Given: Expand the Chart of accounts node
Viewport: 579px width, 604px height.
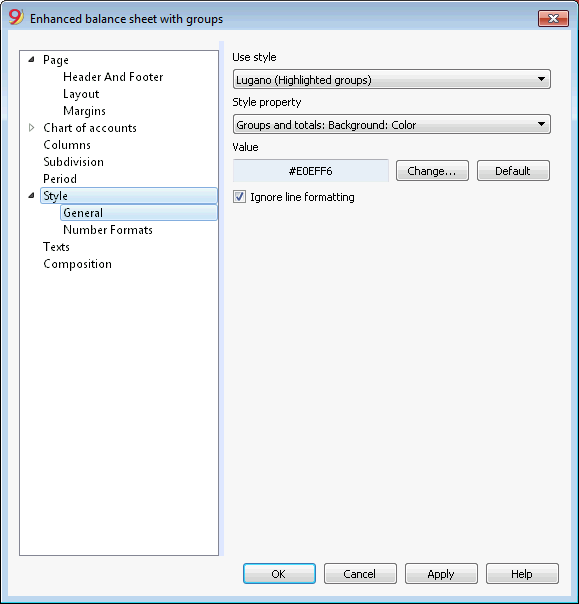Looking at the screenshot, I should pyautogui.click(x=32, y=128).
